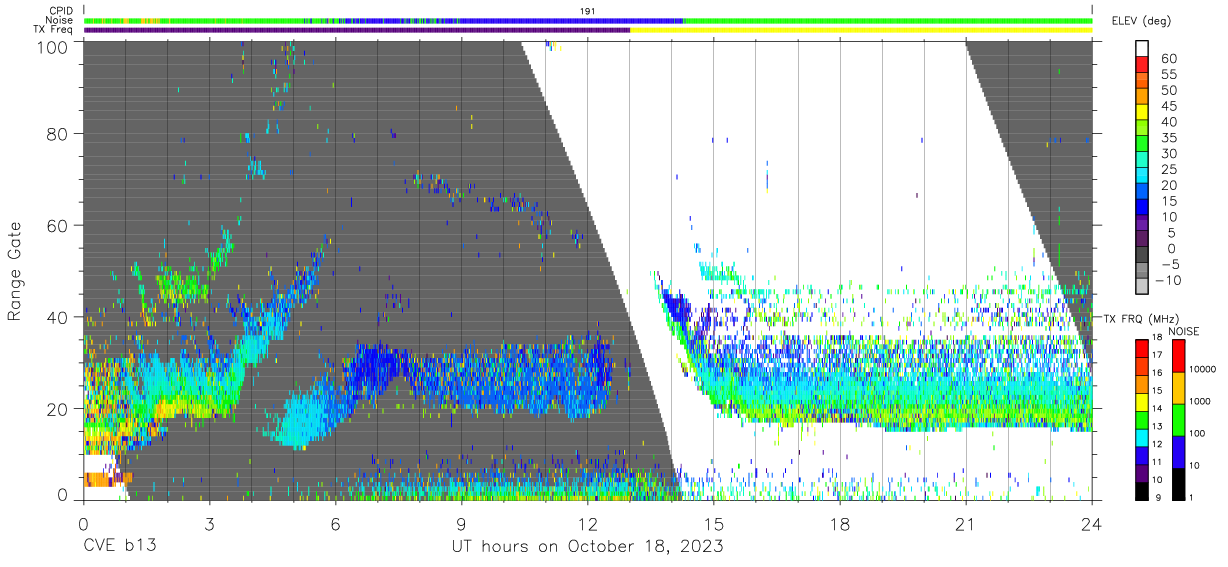
Task: Click the elevation colorbar label 45
Action: pyautogui.click(x=1167, y=106)
